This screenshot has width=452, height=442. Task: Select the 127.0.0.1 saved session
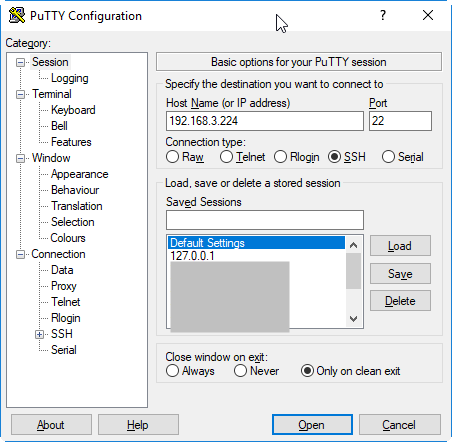point(256,256)
